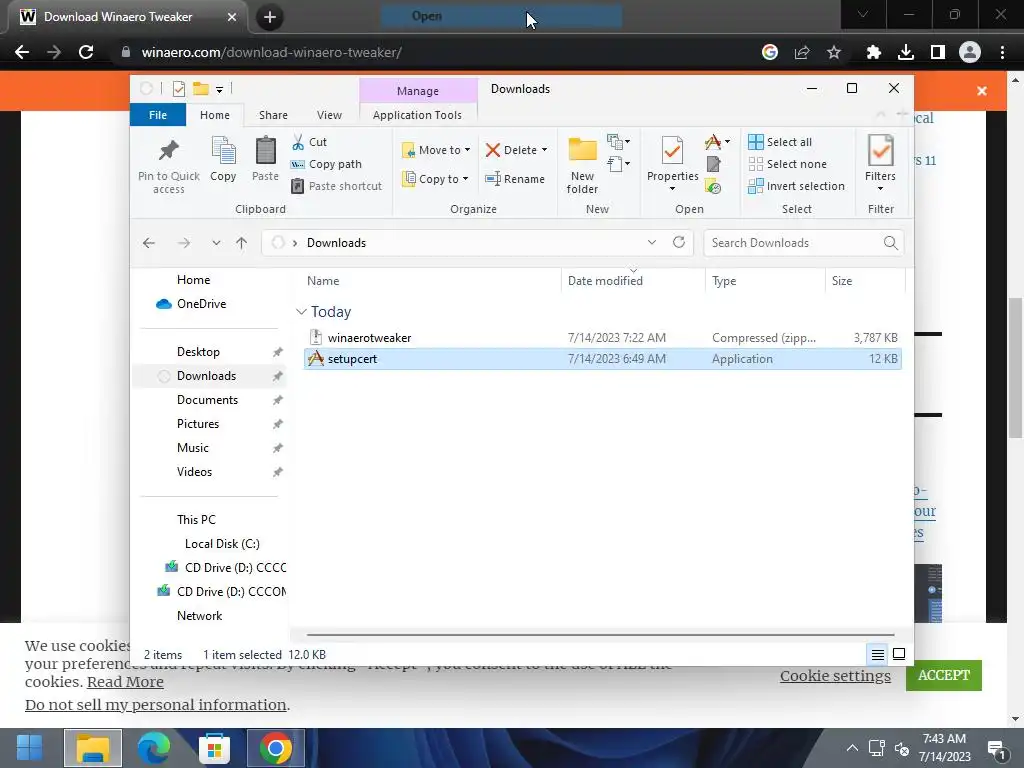Click Pin to Quick access icon

point(168,165)
